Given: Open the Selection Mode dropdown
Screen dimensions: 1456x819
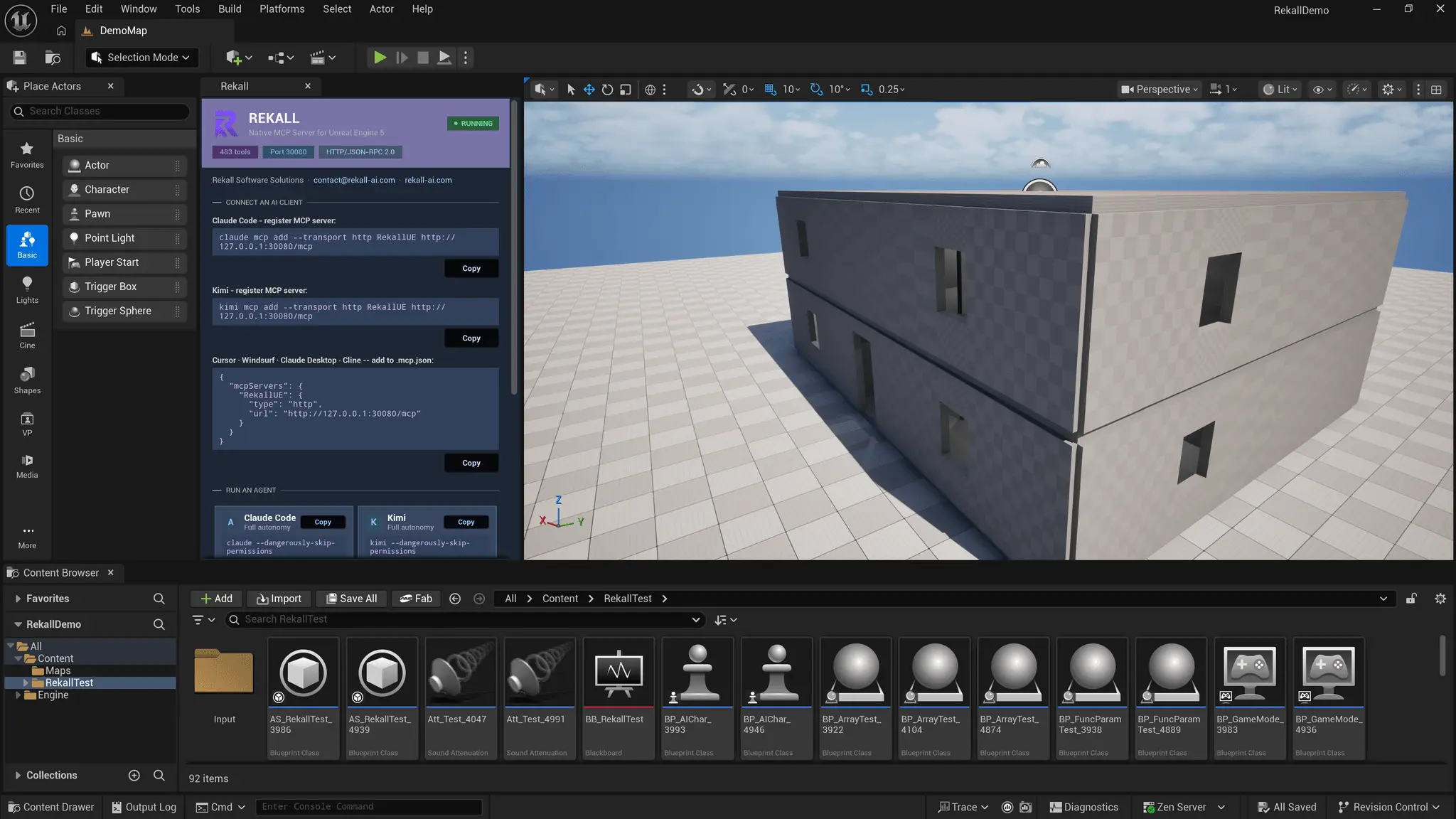Looking at the screenshot, I should 141,58.
